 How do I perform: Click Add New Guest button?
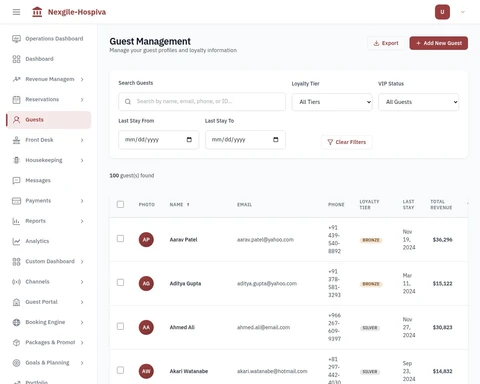click(x=439, y=43)
